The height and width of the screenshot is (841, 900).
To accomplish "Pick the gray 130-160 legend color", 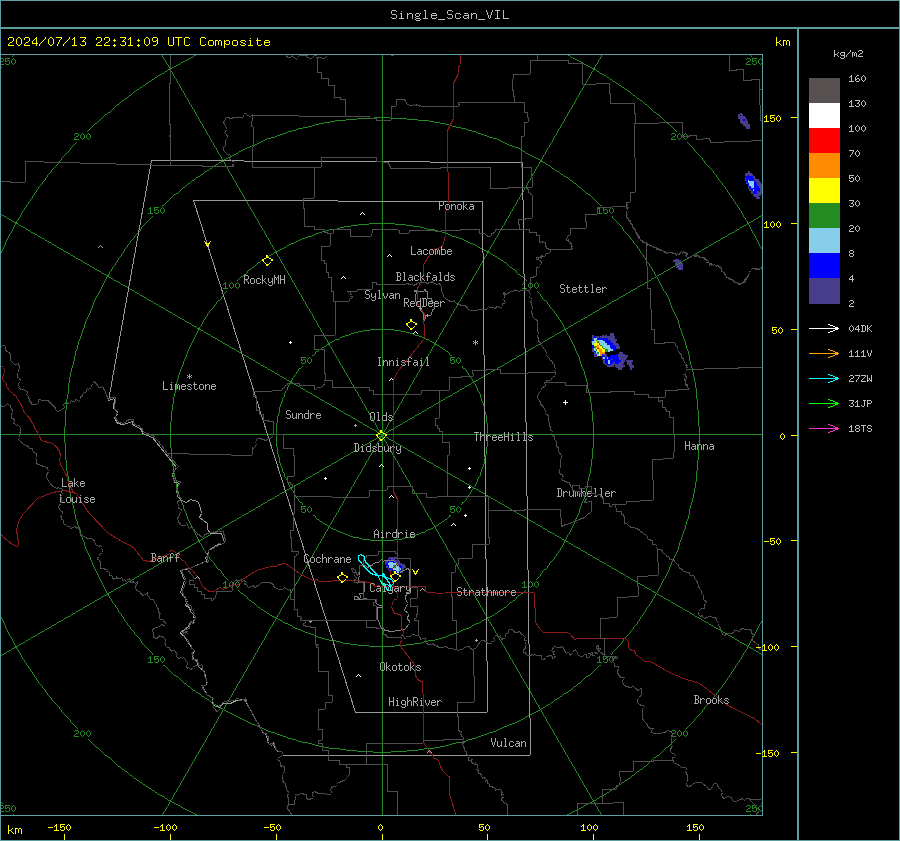I will tap(824, 91).
